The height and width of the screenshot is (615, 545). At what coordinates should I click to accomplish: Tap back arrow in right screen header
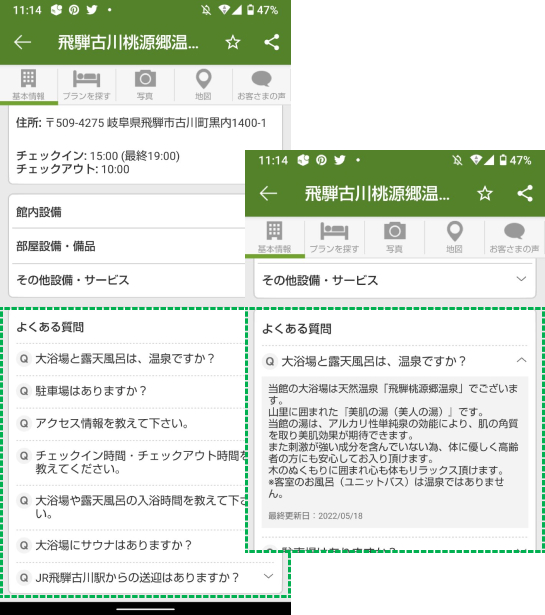(x=268, y=193)
